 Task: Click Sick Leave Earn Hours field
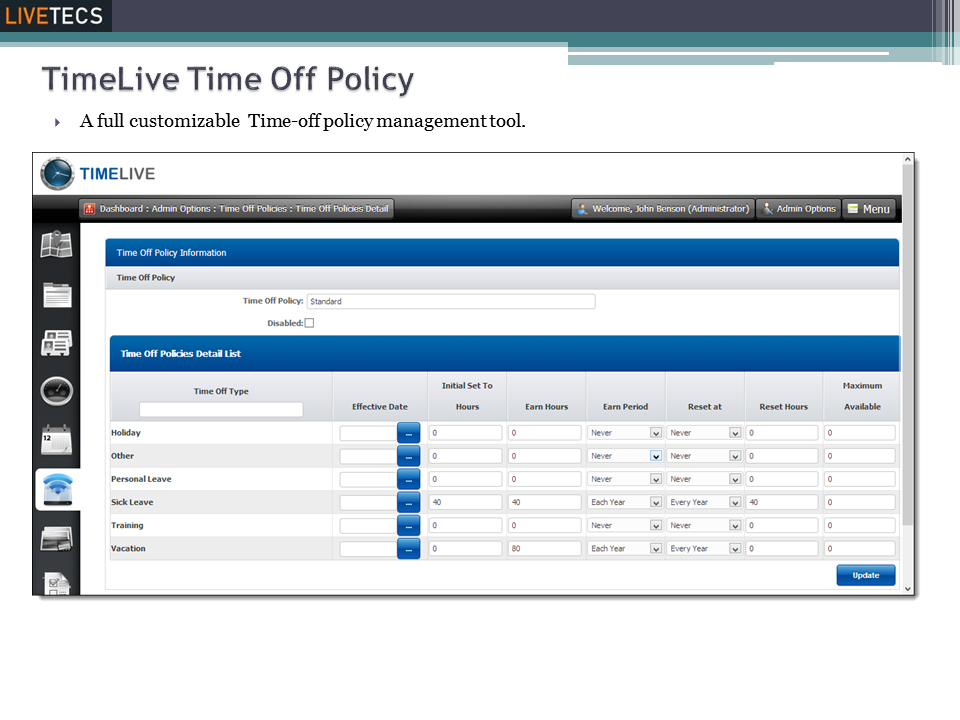coord(544,502)
